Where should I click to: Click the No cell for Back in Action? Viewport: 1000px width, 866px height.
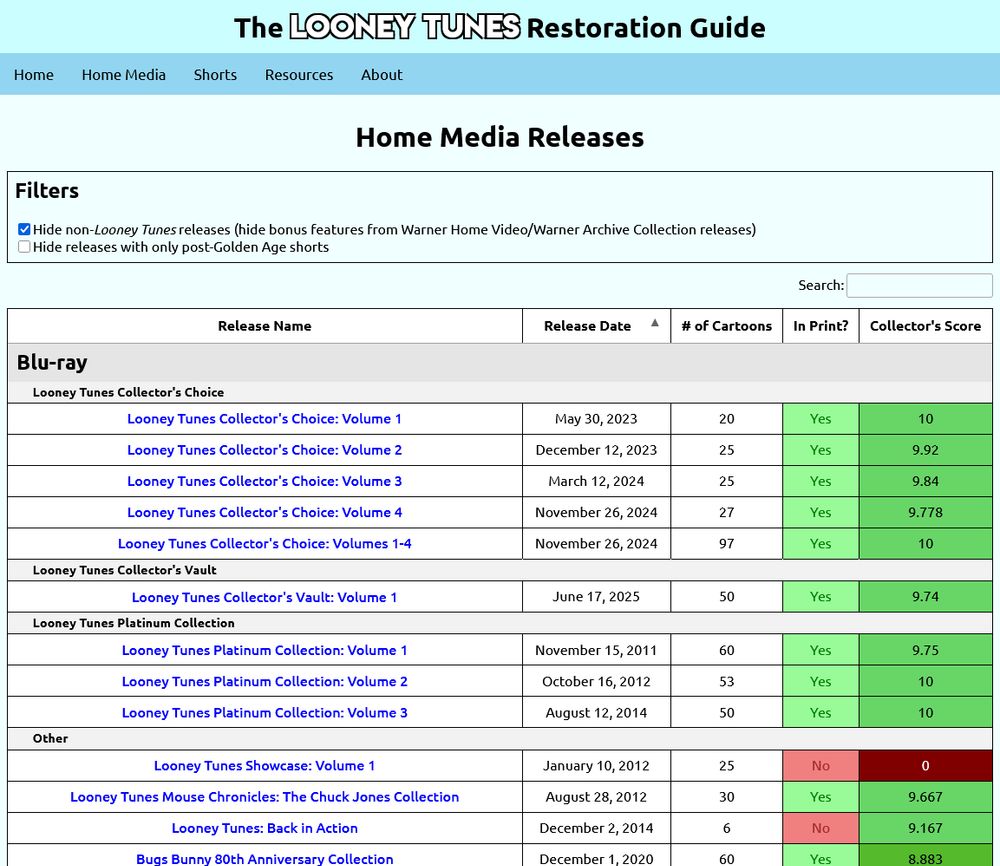[821, 828]
